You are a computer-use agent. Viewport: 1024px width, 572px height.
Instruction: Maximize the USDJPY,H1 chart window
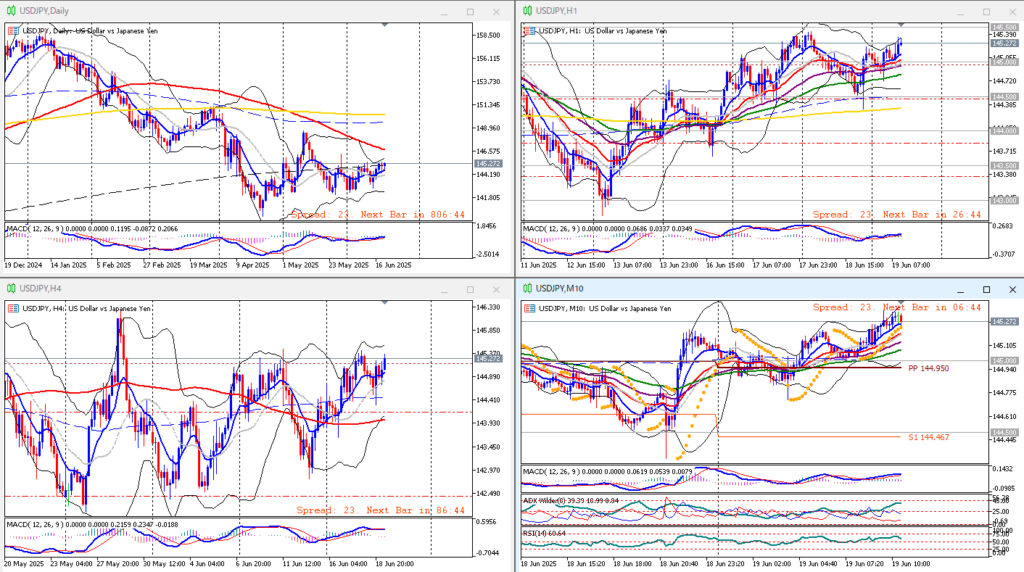(x=987, y=12)
